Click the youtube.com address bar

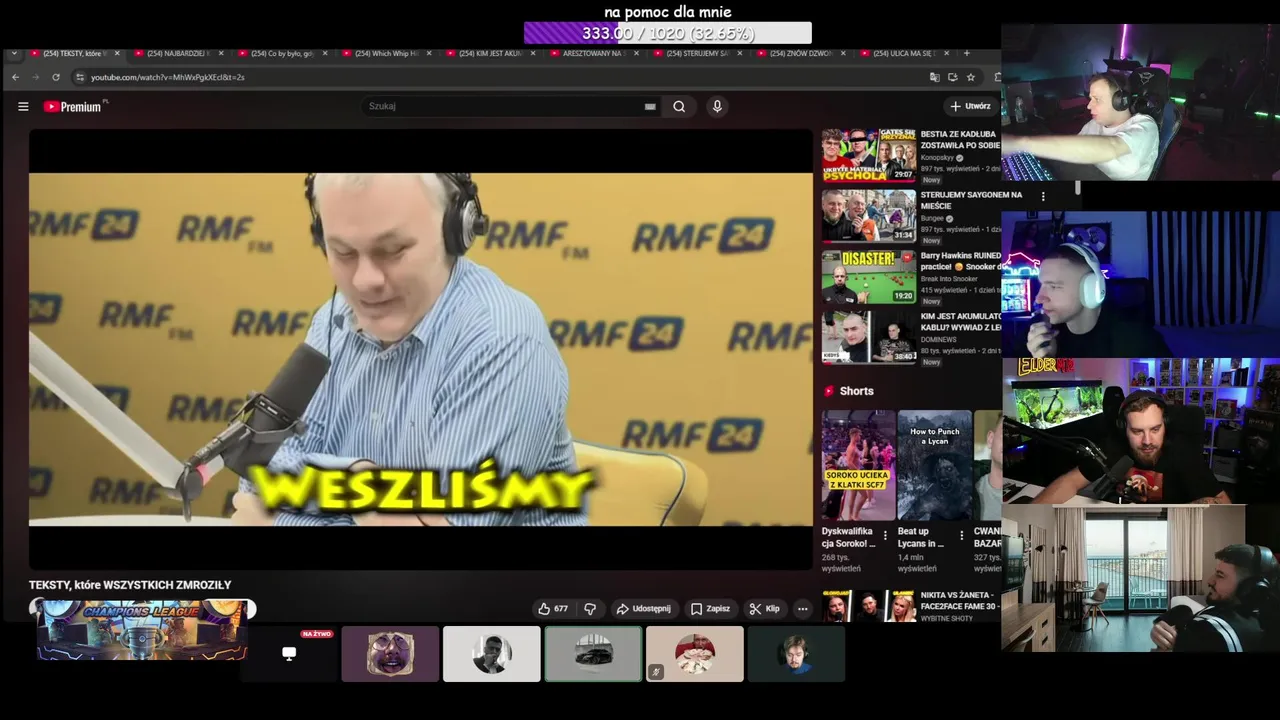coord(500,77)
